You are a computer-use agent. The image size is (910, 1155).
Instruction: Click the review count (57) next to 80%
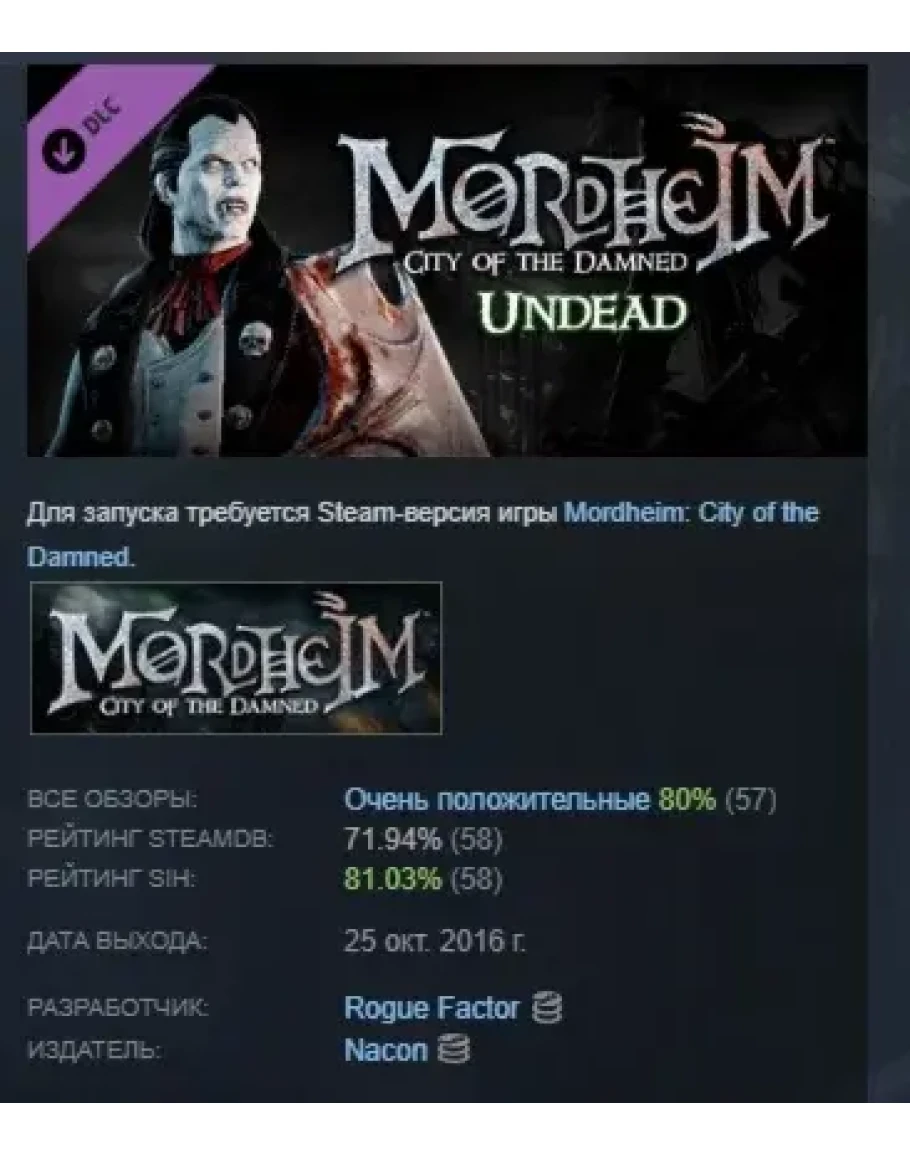click(x=751, y=799)
